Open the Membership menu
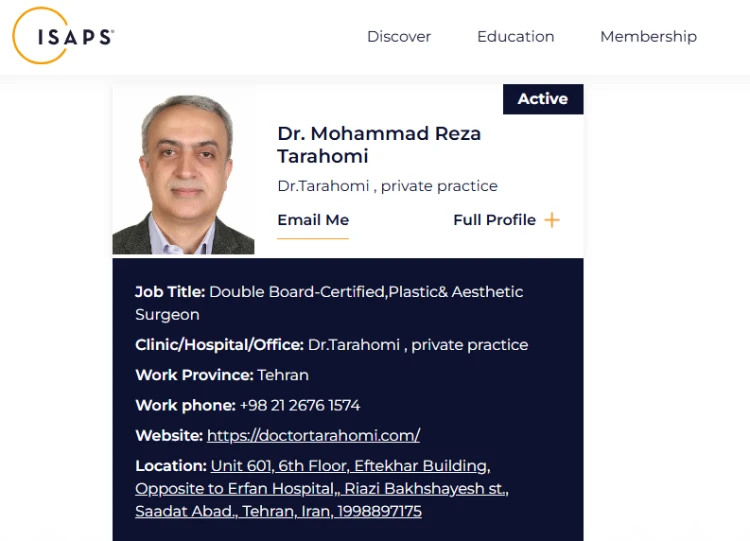The height and width of the screenshot is (541, 750). click(x=648, y=36)
